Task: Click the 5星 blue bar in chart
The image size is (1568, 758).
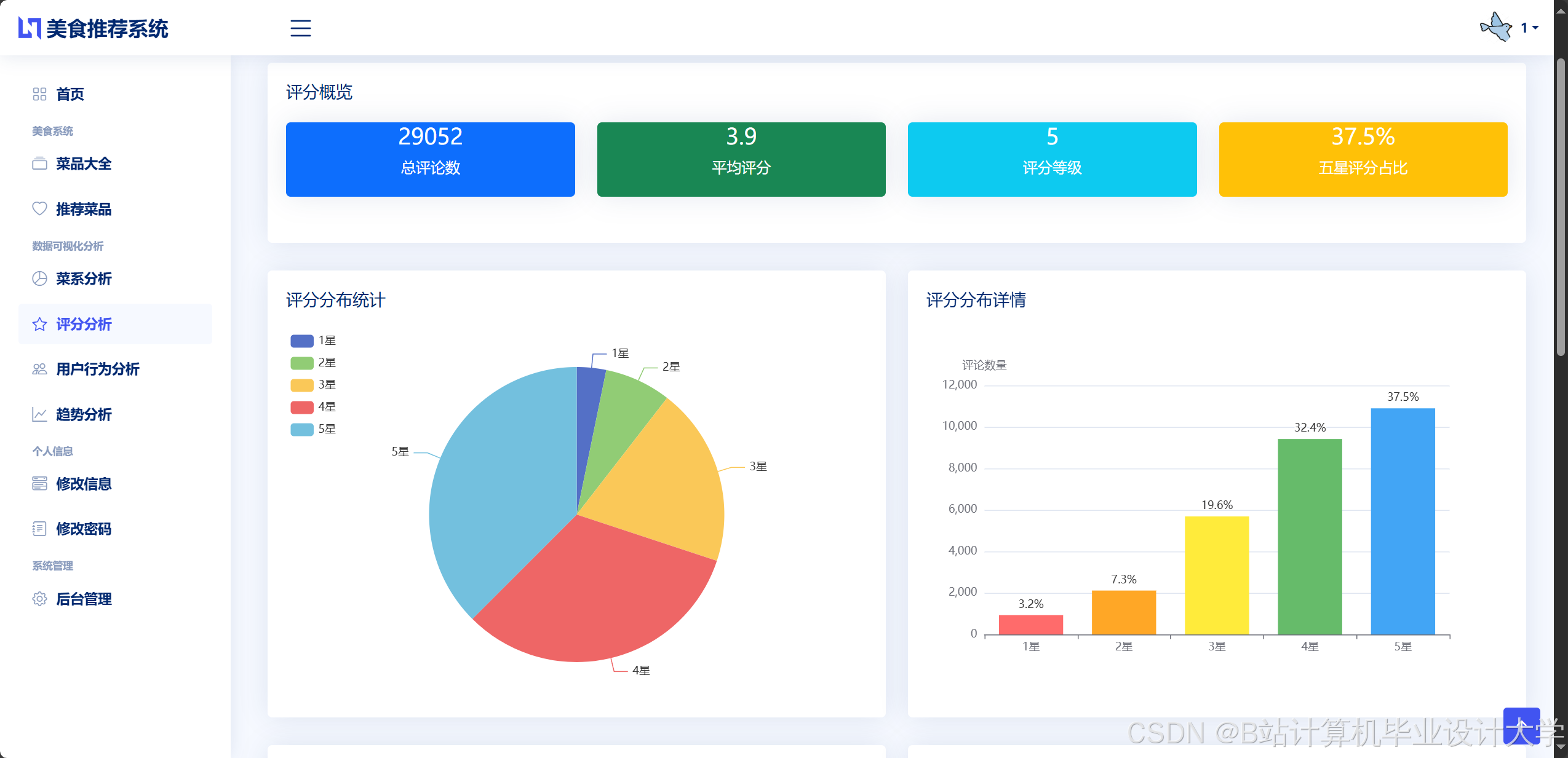Action: (1402, 521)
